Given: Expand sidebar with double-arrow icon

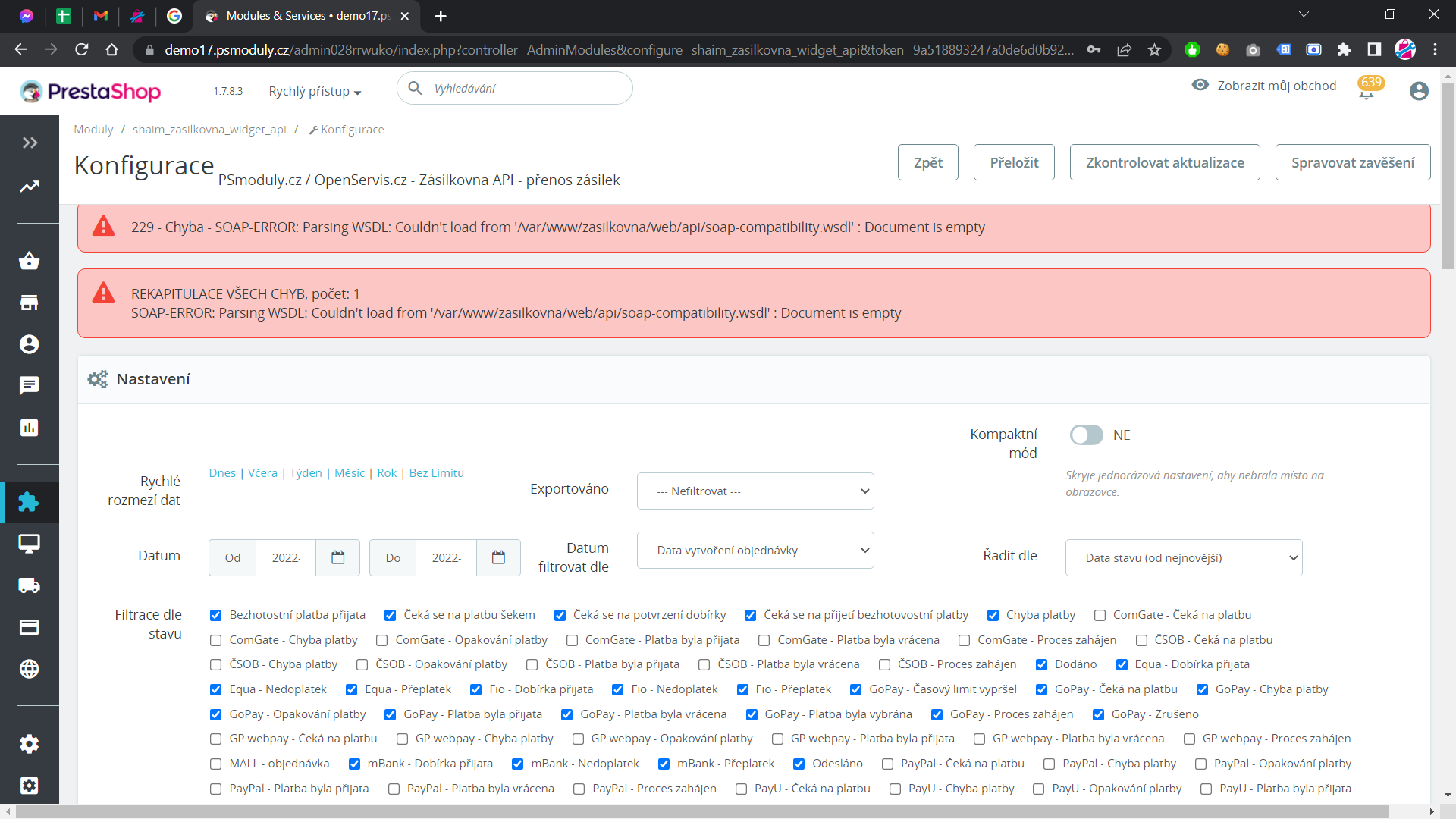Looking at the screenshot, I should [x=30, y=143].
